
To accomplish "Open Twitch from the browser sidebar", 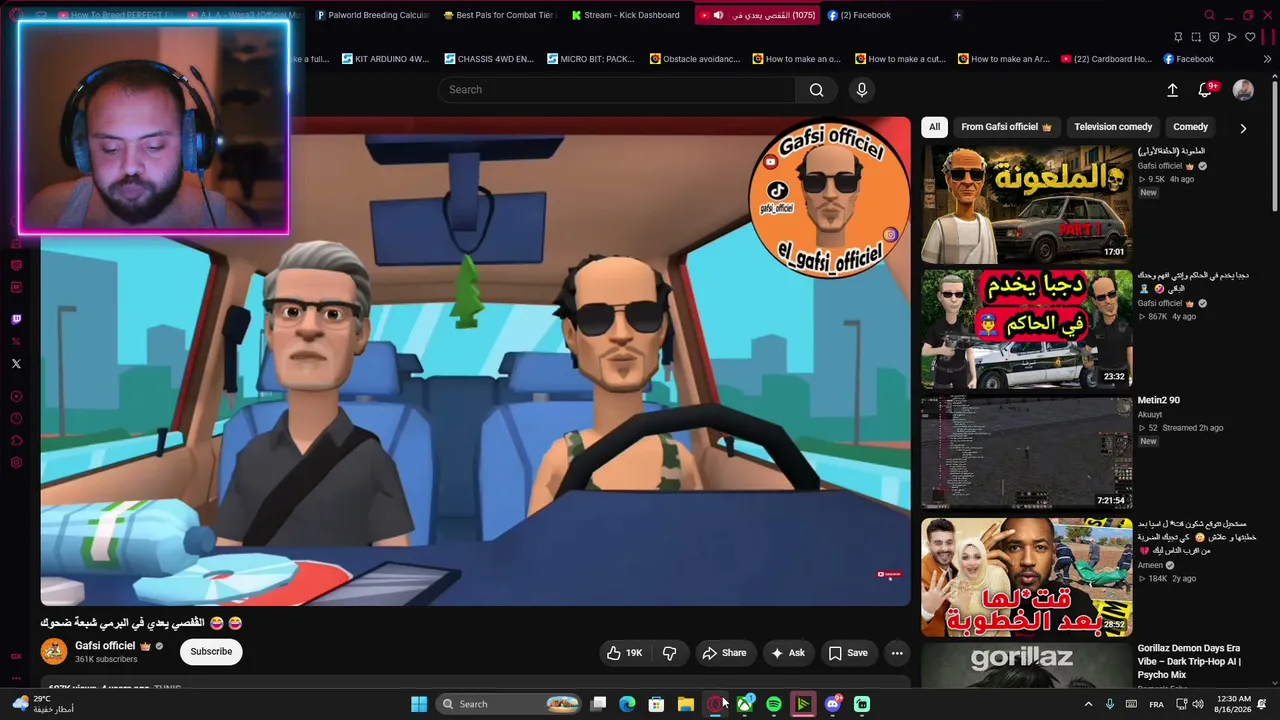I will tap(16, 320).
